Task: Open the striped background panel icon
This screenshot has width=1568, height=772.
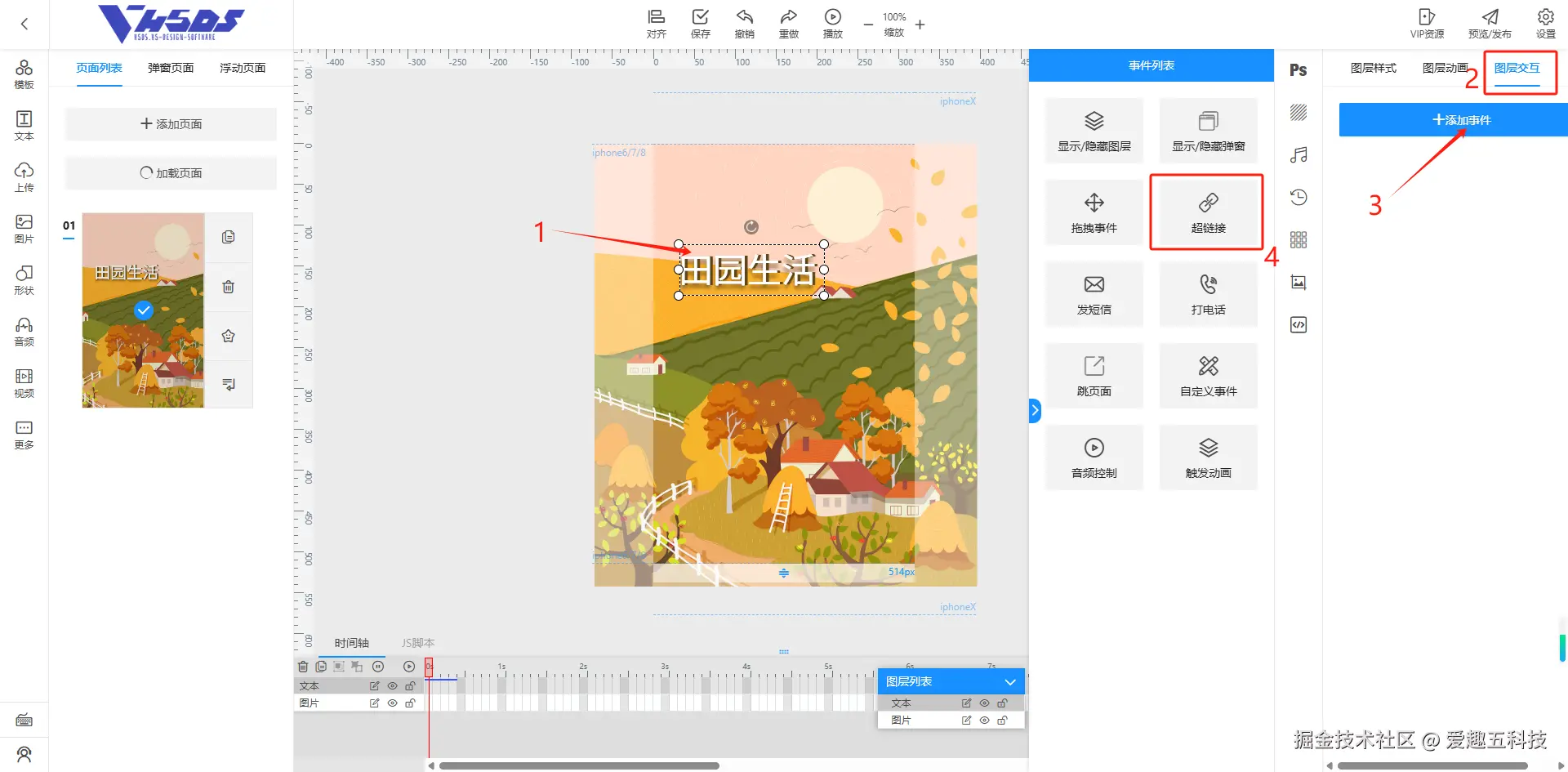Action: pyautogui.click(x=1298, y=112)
